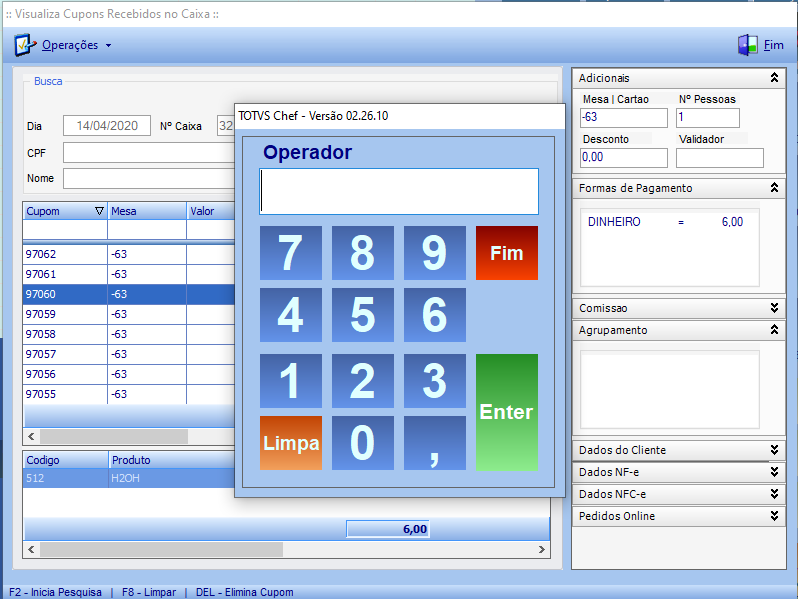Screen dimensions: 798x599
Task: Click the Mesa | Cartao field
Action: tap(623, 118)
